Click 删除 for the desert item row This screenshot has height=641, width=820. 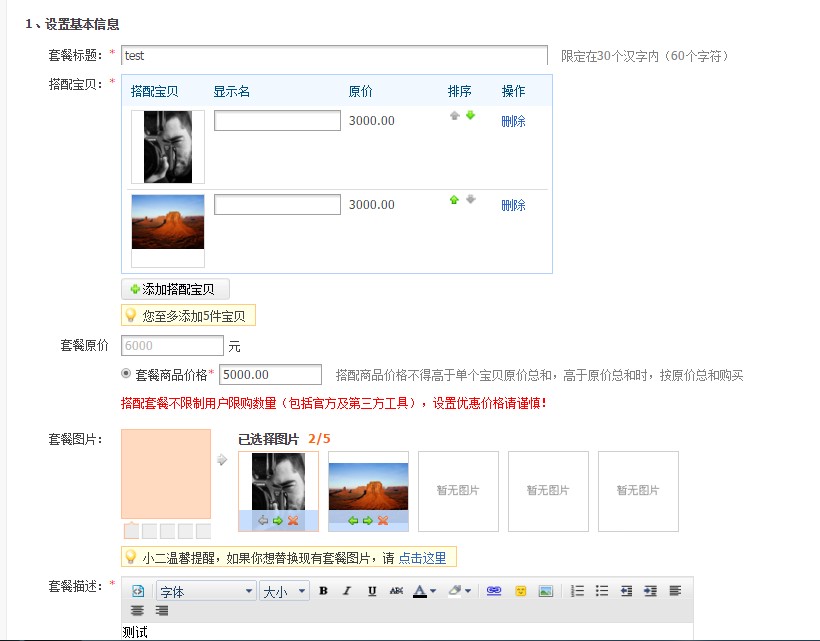[513, 205]
